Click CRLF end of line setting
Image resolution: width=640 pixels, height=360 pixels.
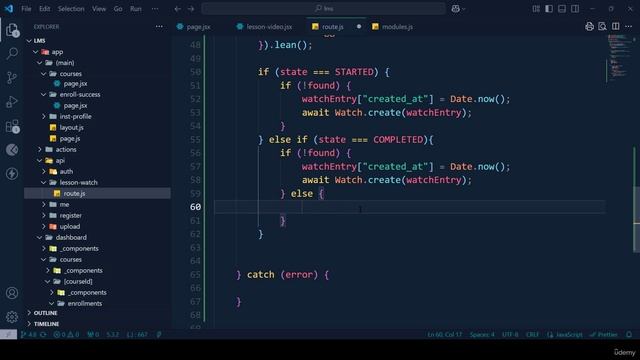coord(532,334)
